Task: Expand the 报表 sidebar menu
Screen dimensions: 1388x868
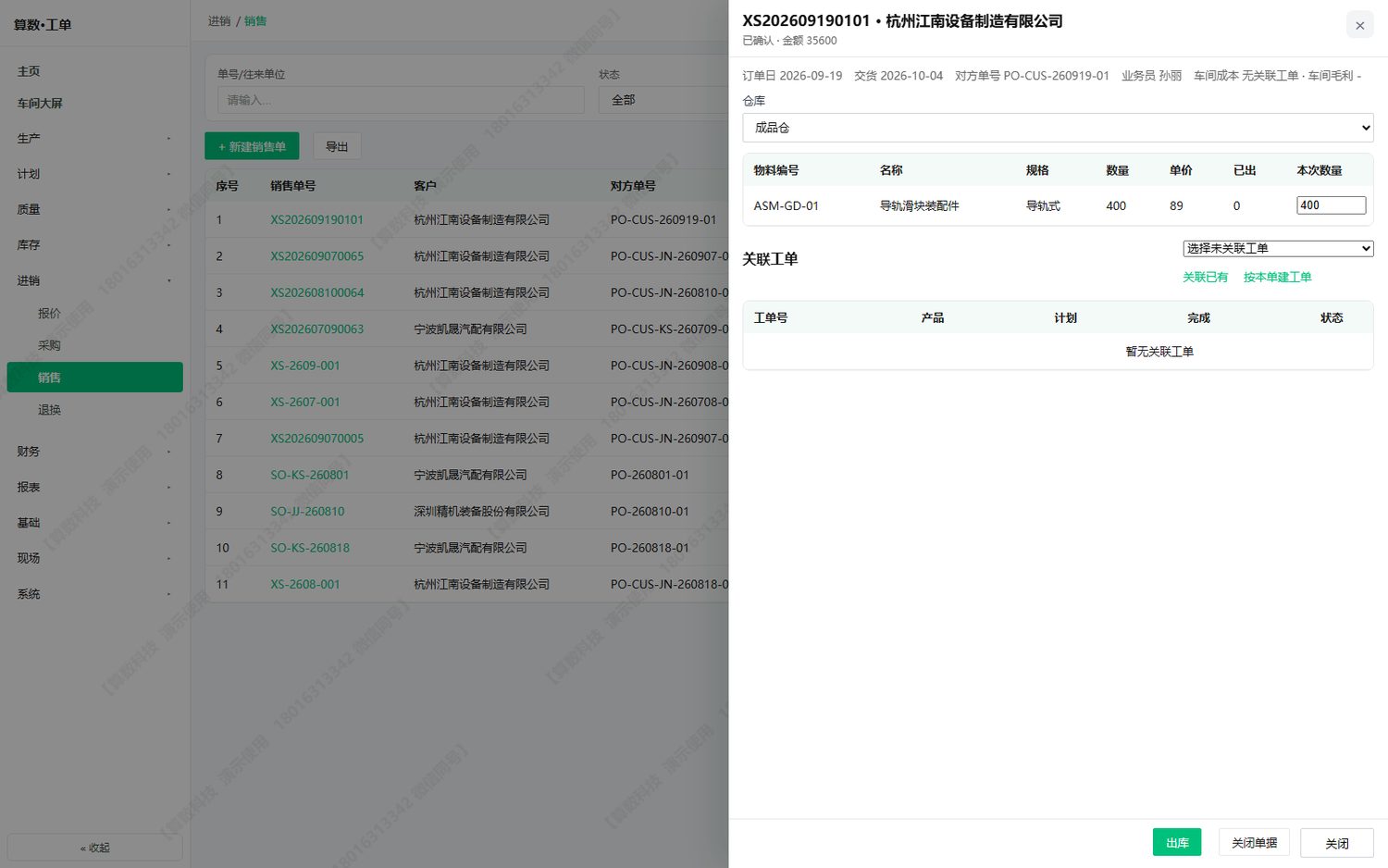Action: tap(94, 487)
